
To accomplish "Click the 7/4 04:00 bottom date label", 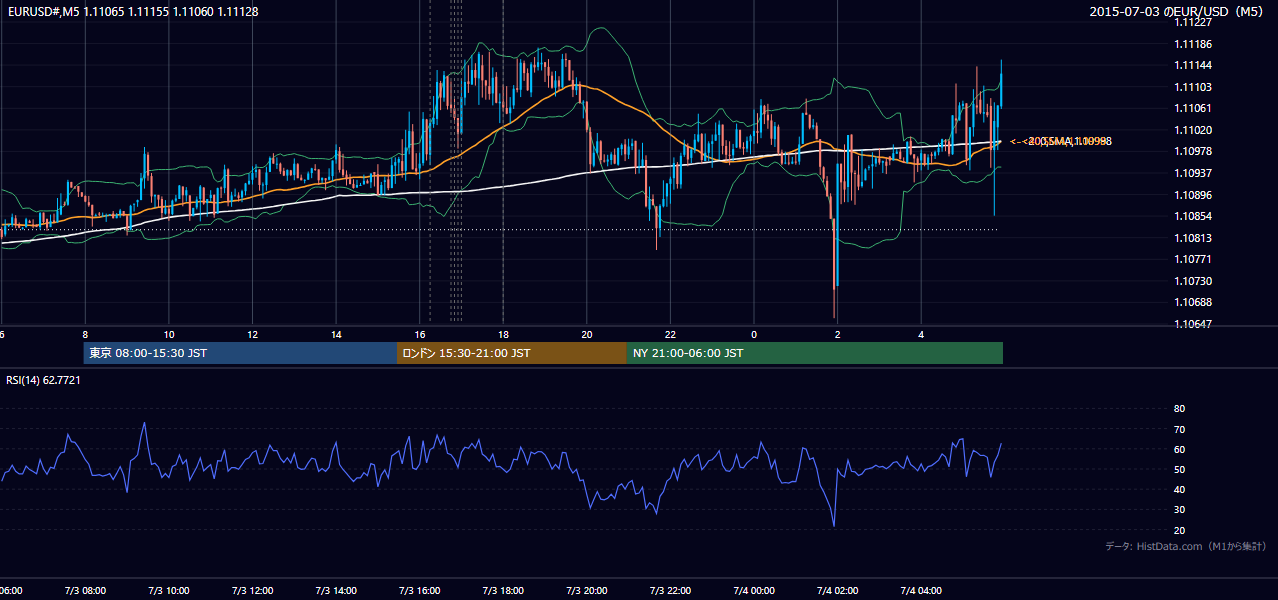I will coord(921,591).
